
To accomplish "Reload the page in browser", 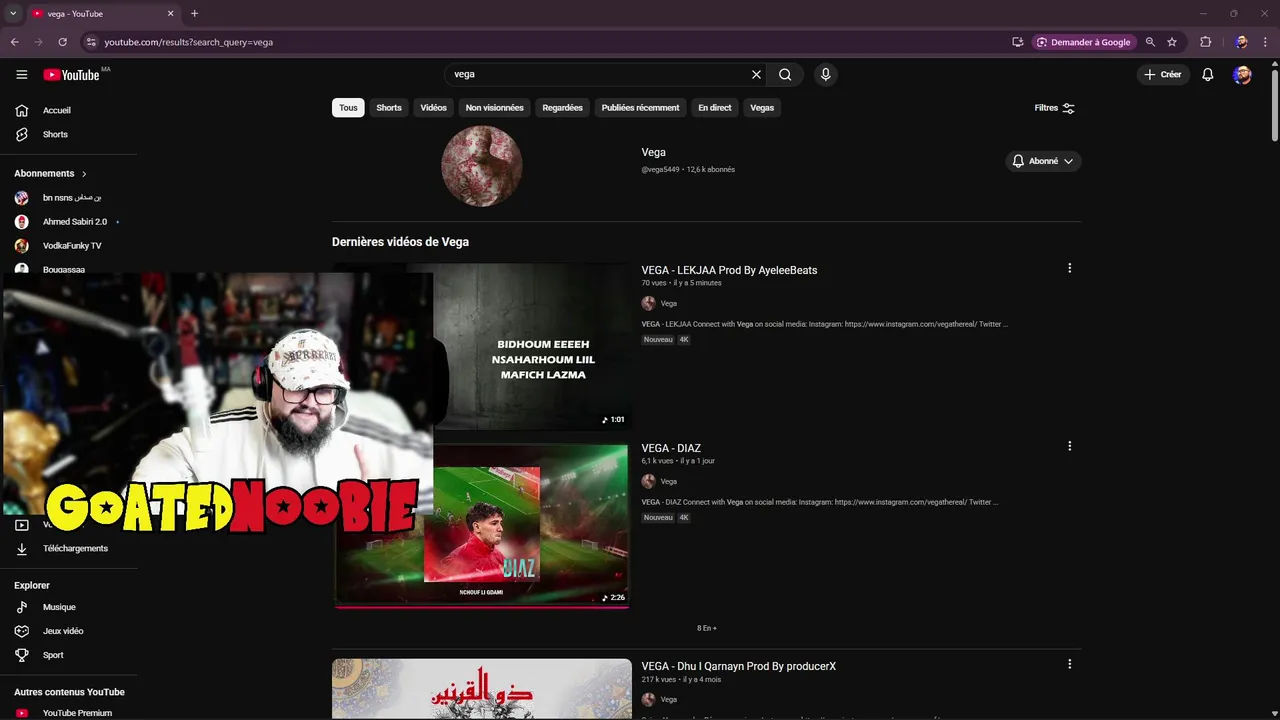I will 62,42.
